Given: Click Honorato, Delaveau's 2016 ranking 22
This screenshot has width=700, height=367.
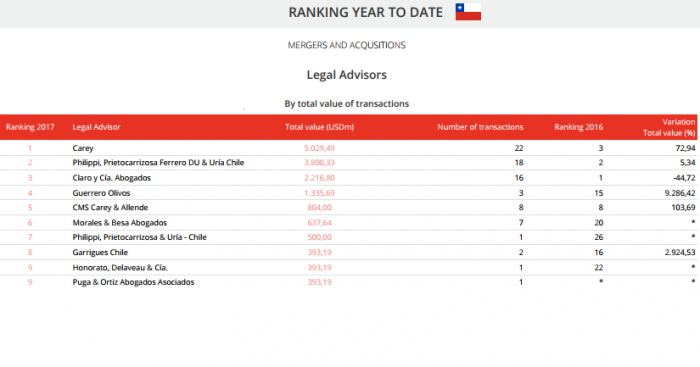Looking at the screenshot, I should pos(599,268).
